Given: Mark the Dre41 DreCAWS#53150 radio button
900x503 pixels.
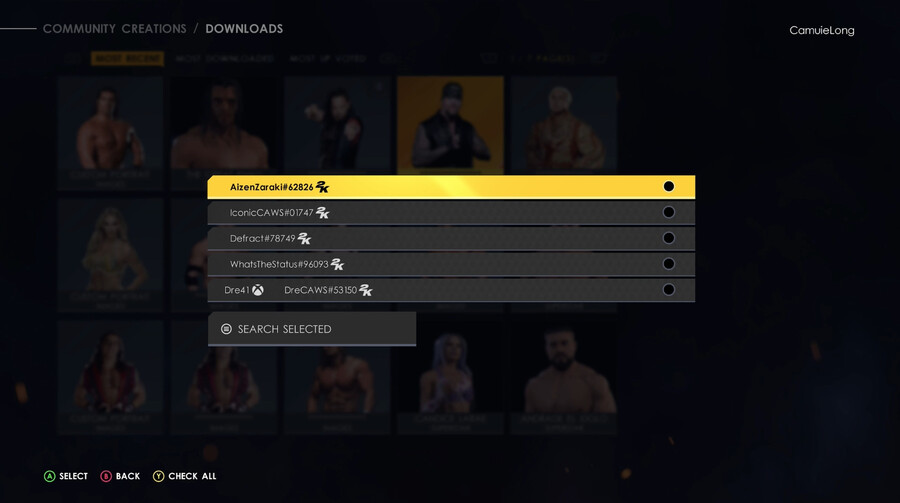Looking at the screenshot, I should pyautogui.click(x=669, y=290).
